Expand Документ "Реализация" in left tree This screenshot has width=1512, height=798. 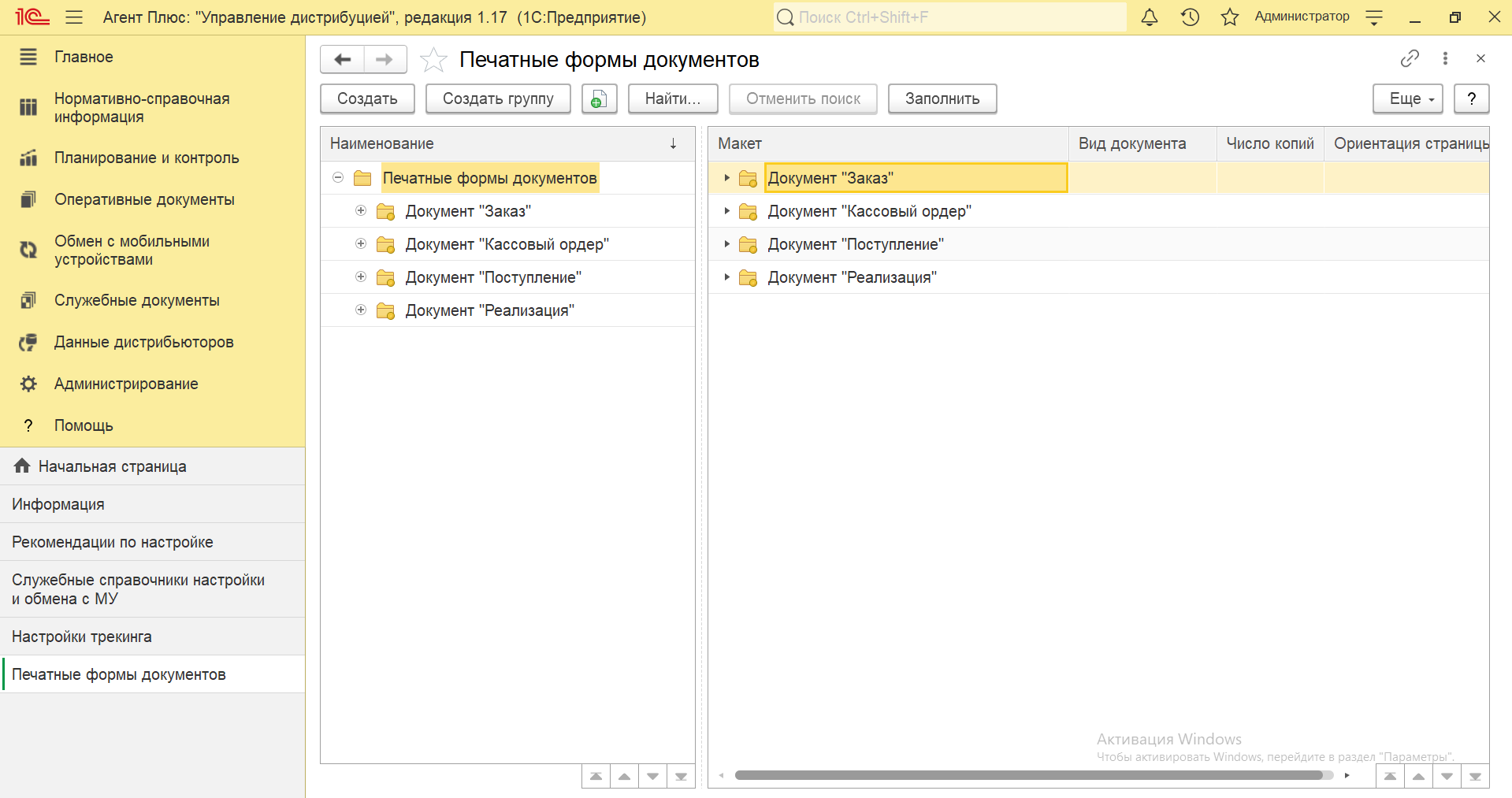pyautogui.click(x=361, y=310)
